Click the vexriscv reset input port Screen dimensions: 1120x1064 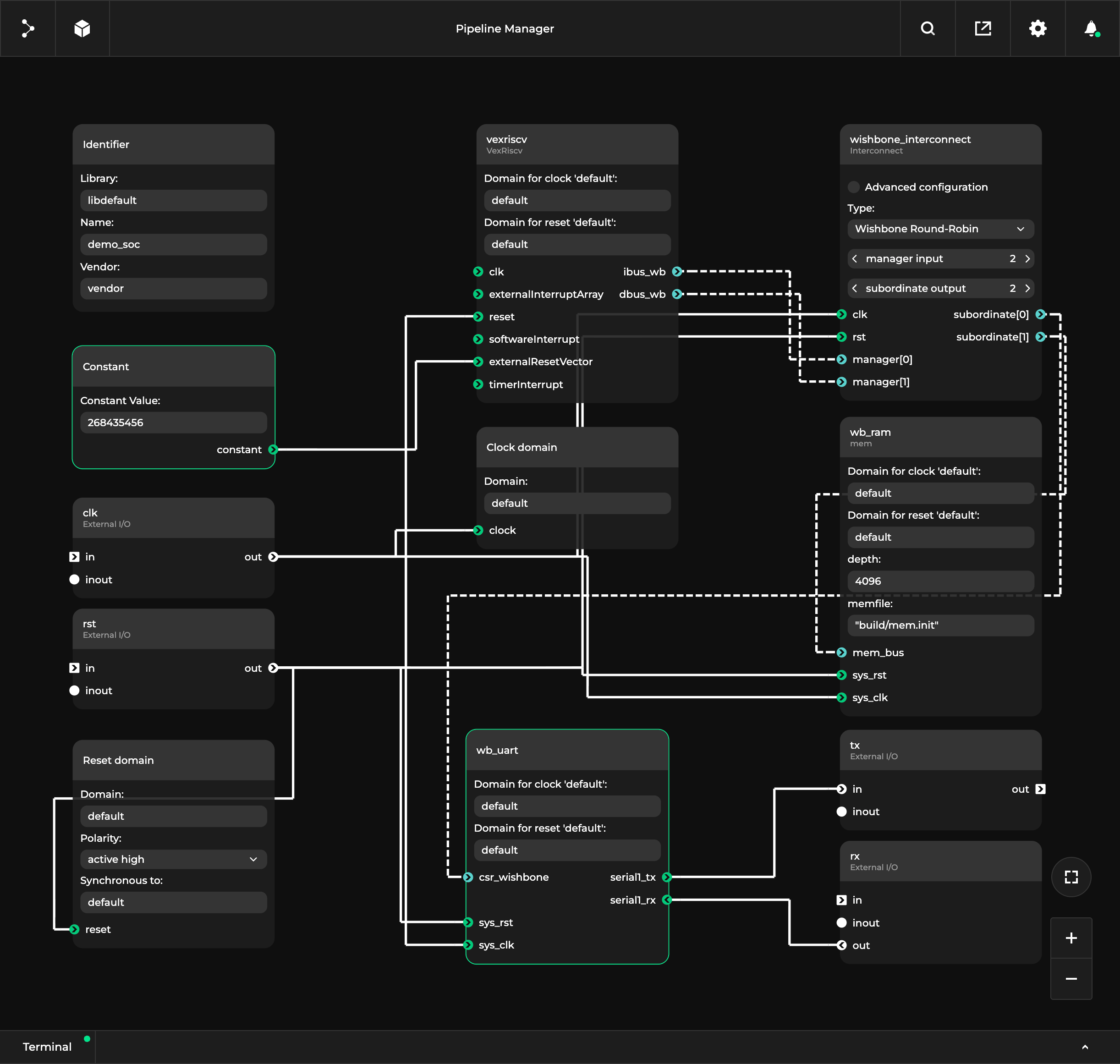[478, 317]
